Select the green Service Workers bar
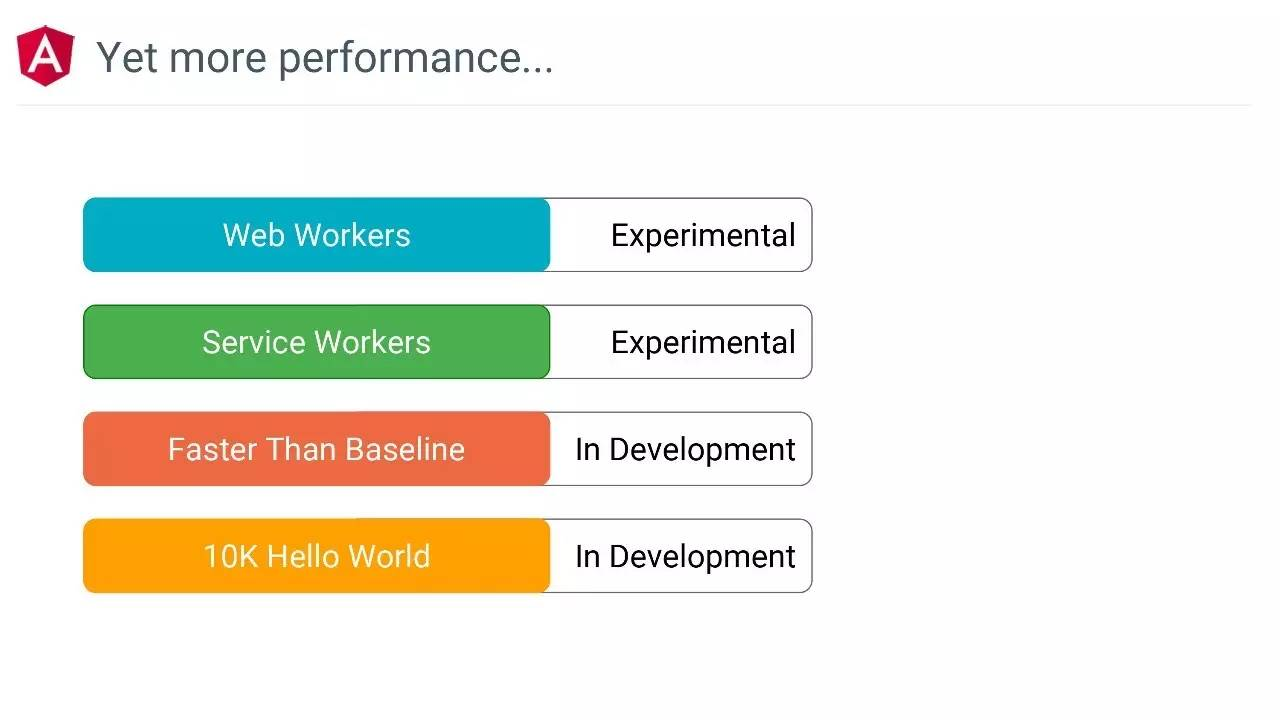The width and height of the screenshot is (1280, 720). pyautogui.click(x=316, y=342)
